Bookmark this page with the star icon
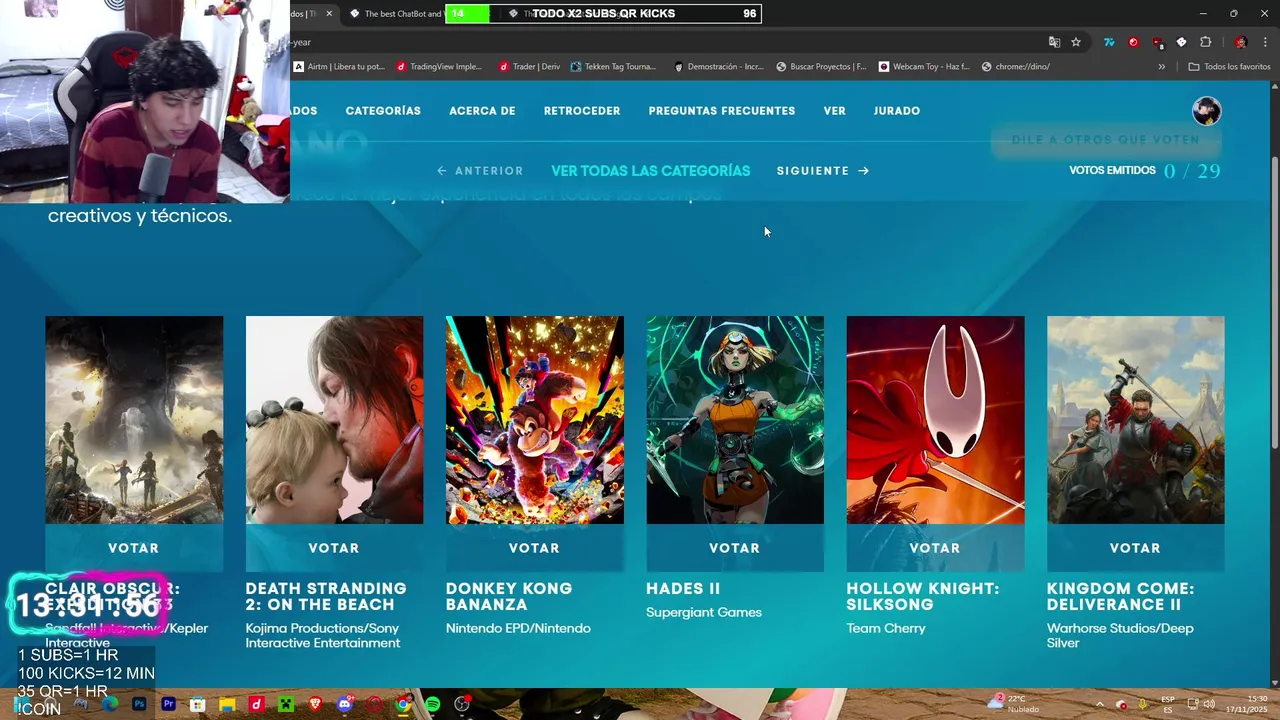Screen dimensions: 1280x720 1076,42
